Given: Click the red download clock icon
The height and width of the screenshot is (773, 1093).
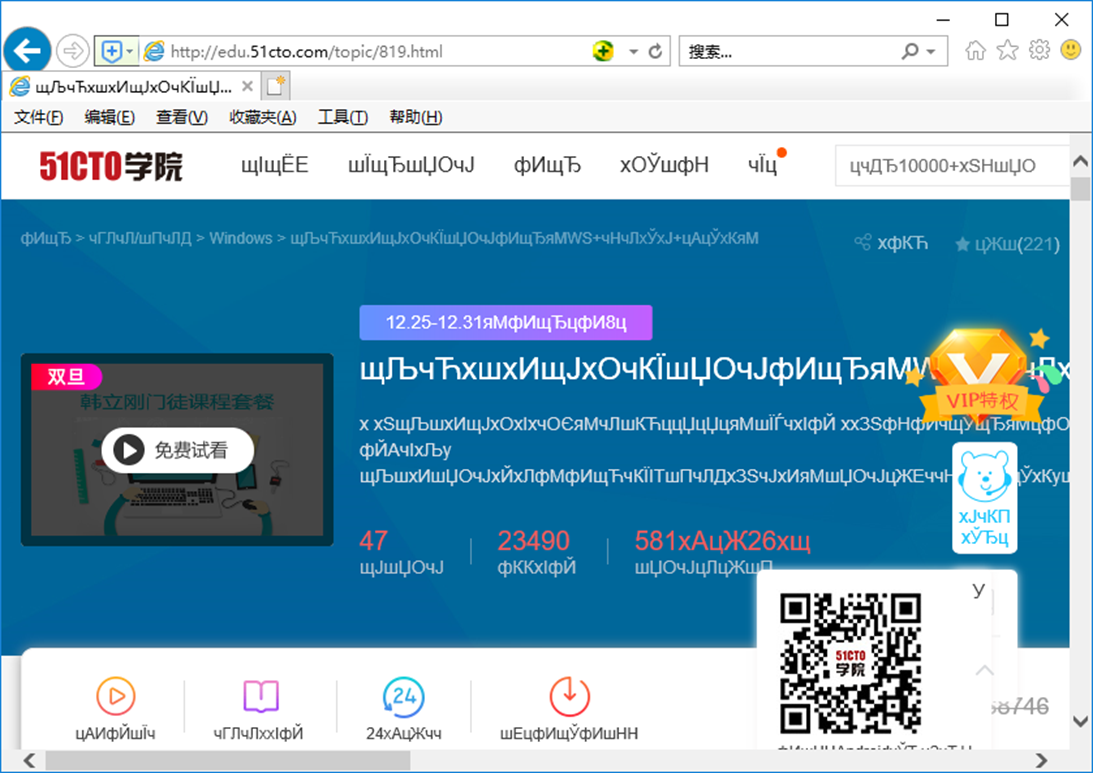Looking at the screenshot, I should coord(570,696).
